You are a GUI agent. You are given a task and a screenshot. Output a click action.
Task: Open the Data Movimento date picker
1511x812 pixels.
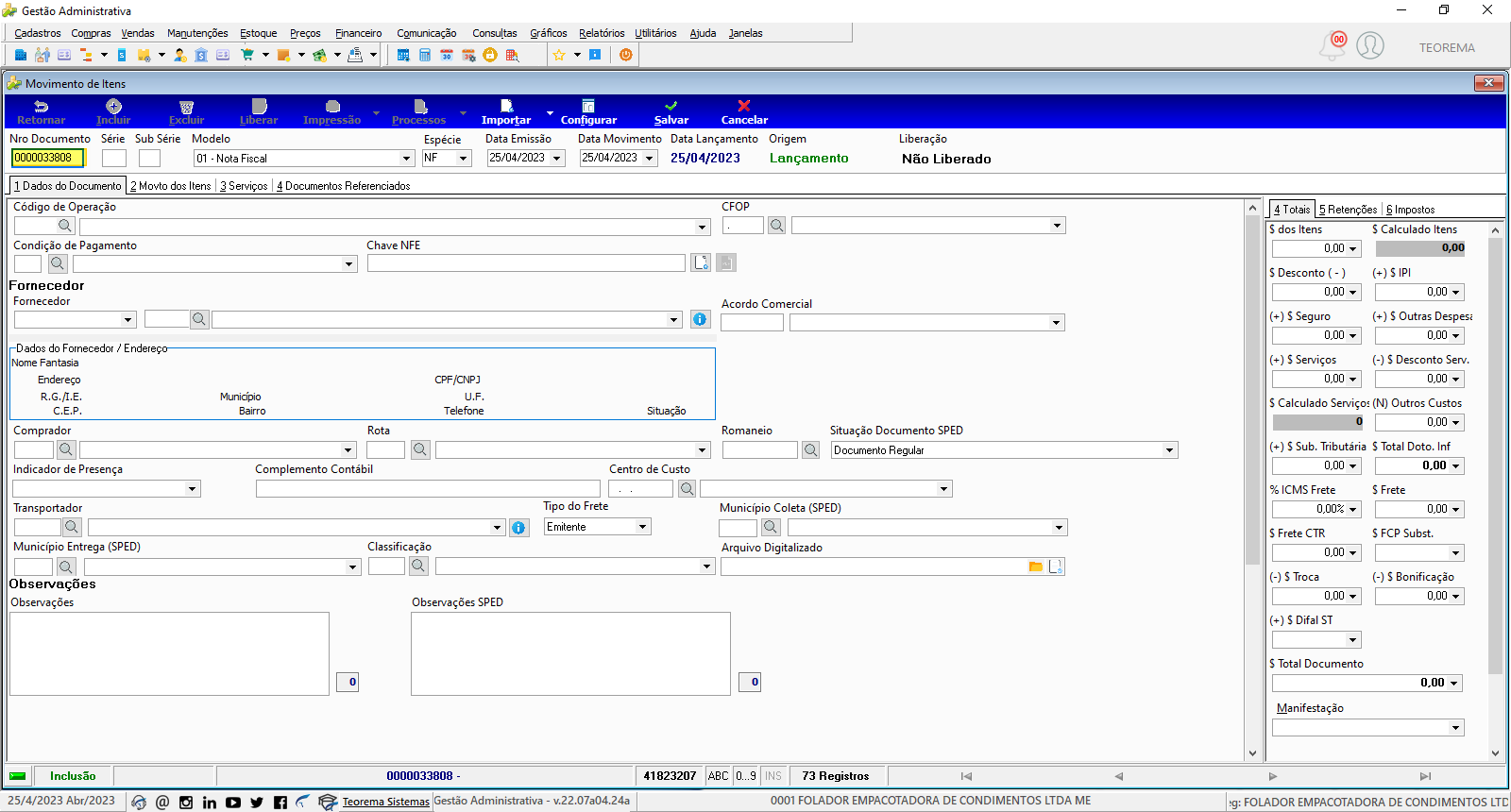pos(650,159)
